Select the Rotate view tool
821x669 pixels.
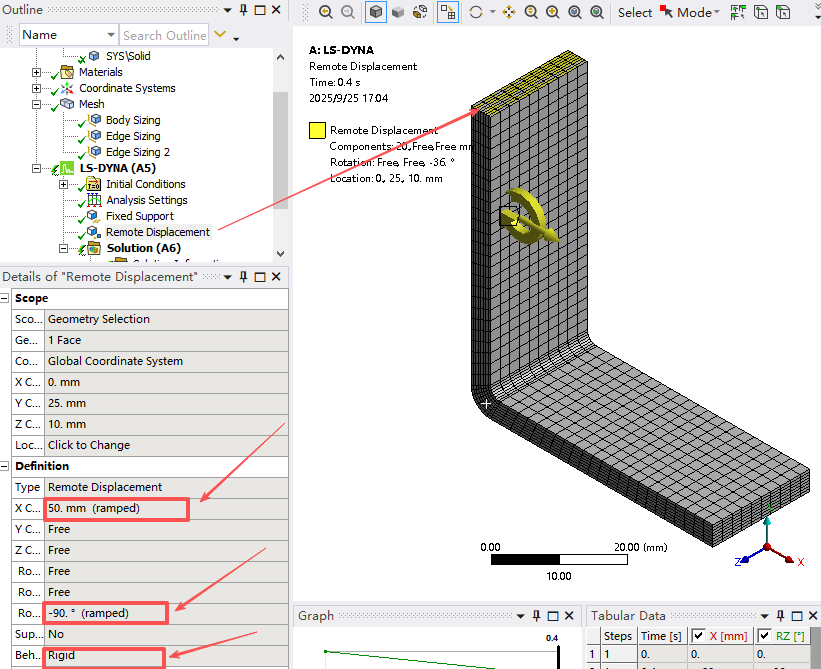coord(475,12)
